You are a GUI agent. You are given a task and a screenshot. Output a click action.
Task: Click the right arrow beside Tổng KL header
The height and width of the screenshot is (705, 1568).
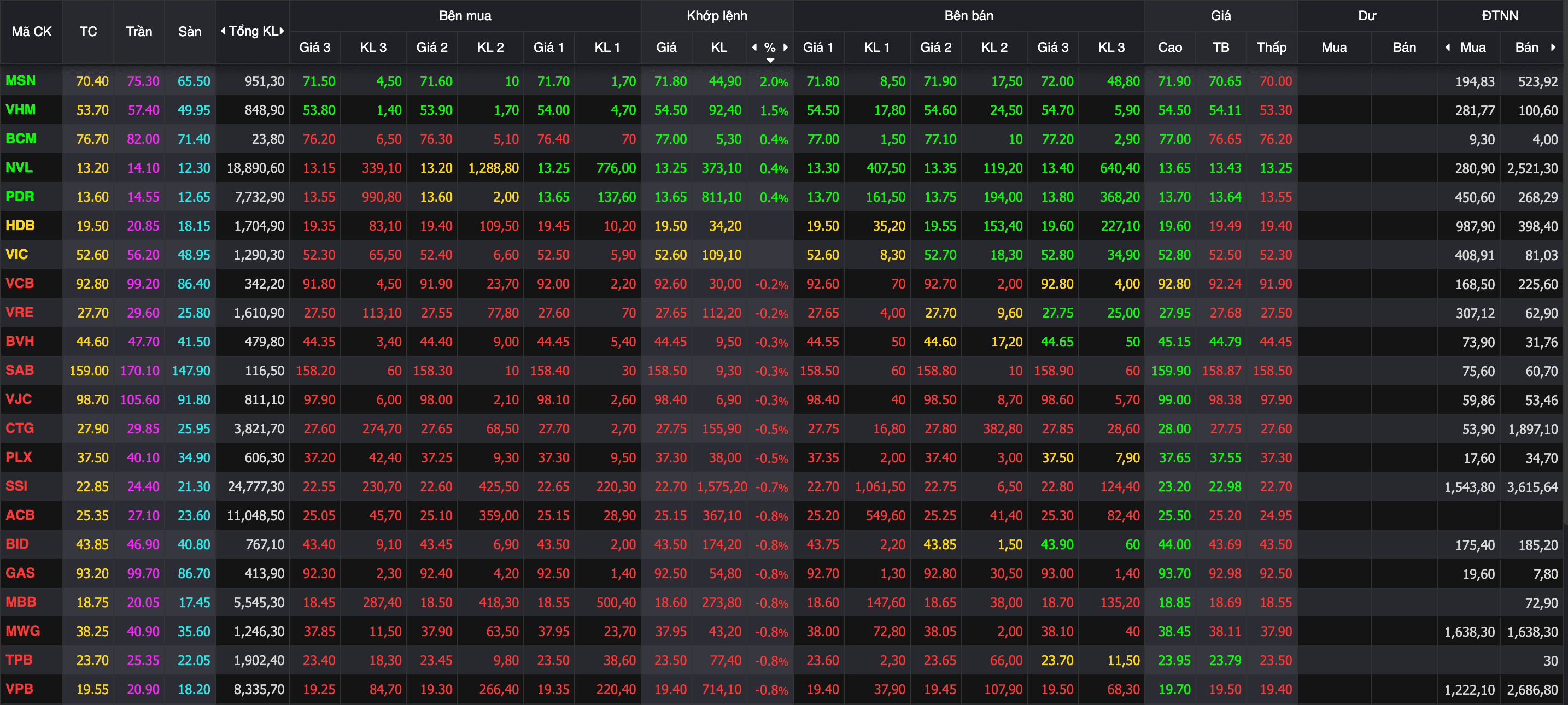pos(282,31)
